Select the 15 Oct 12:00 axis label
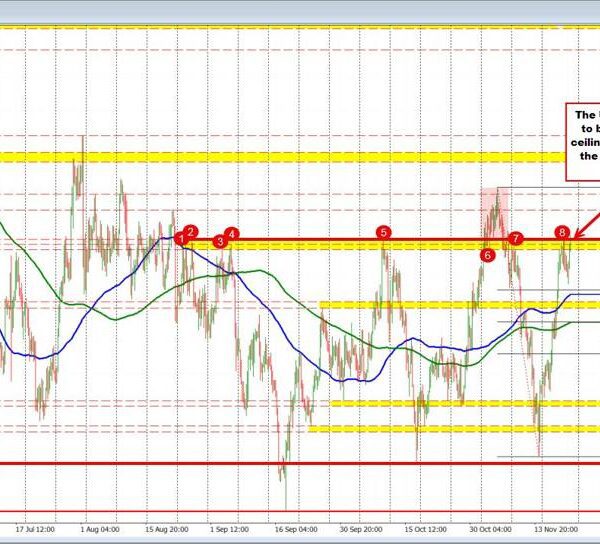The image size is (600, 544). point(425,529)
